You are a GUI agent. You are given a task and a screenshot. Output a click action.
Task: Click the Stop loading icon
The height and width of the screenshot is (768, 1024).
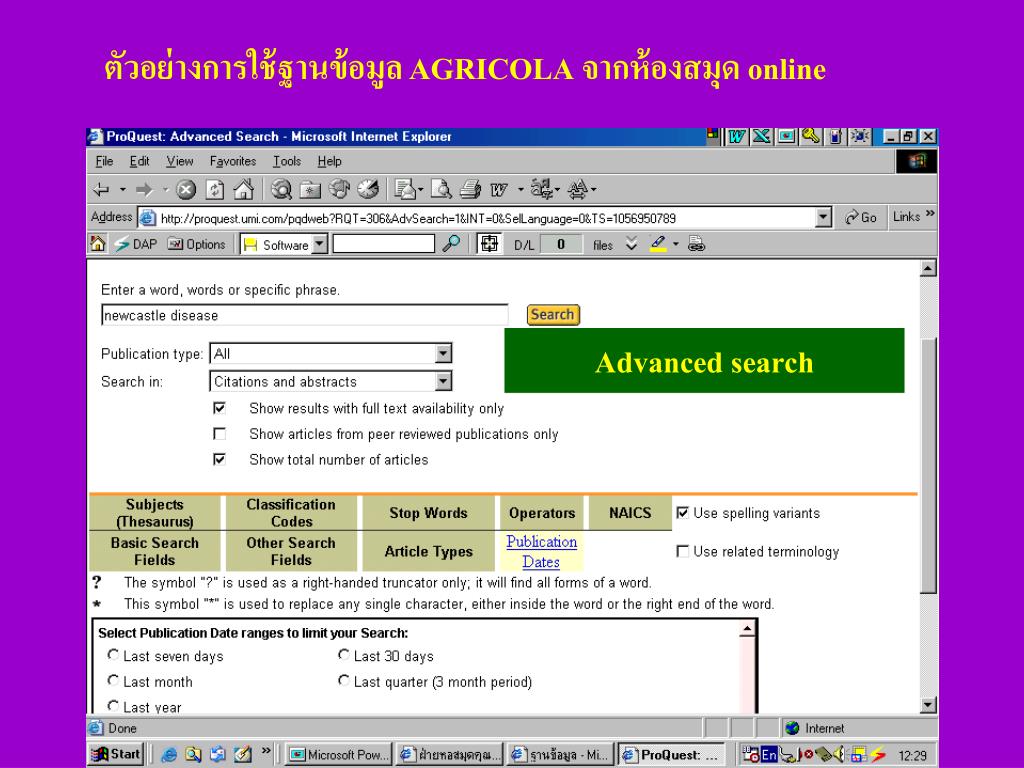point(186,190)
